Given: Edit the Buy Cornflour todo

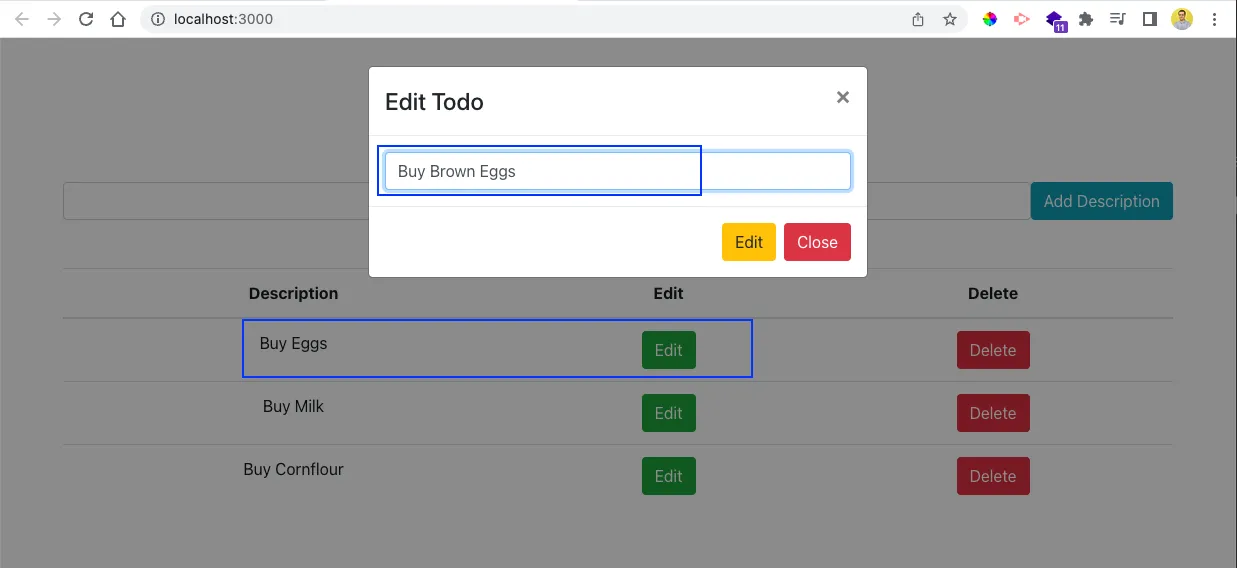Looking at the screenshot, I should pos(669,476).
